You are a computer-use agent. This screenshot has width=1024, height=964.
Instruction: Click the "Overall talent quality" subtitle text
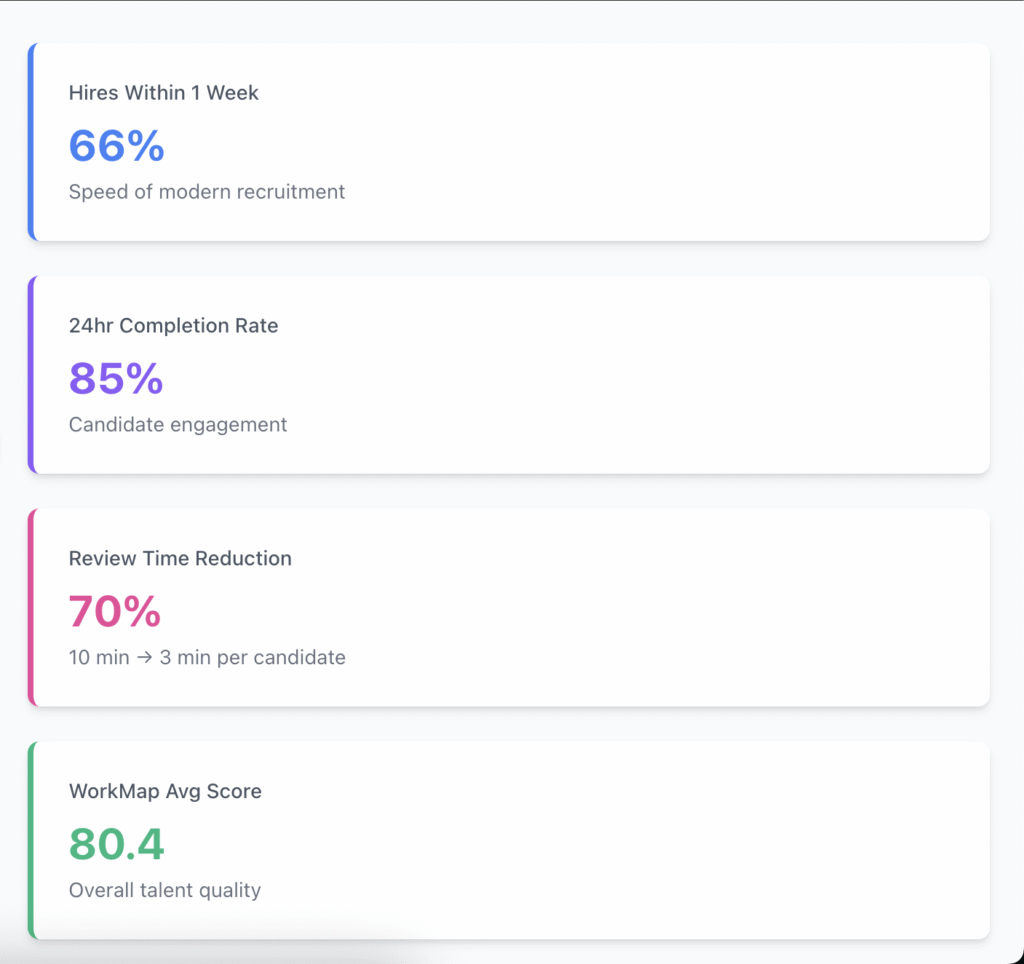pyautogui.click(x=164, y=891)
